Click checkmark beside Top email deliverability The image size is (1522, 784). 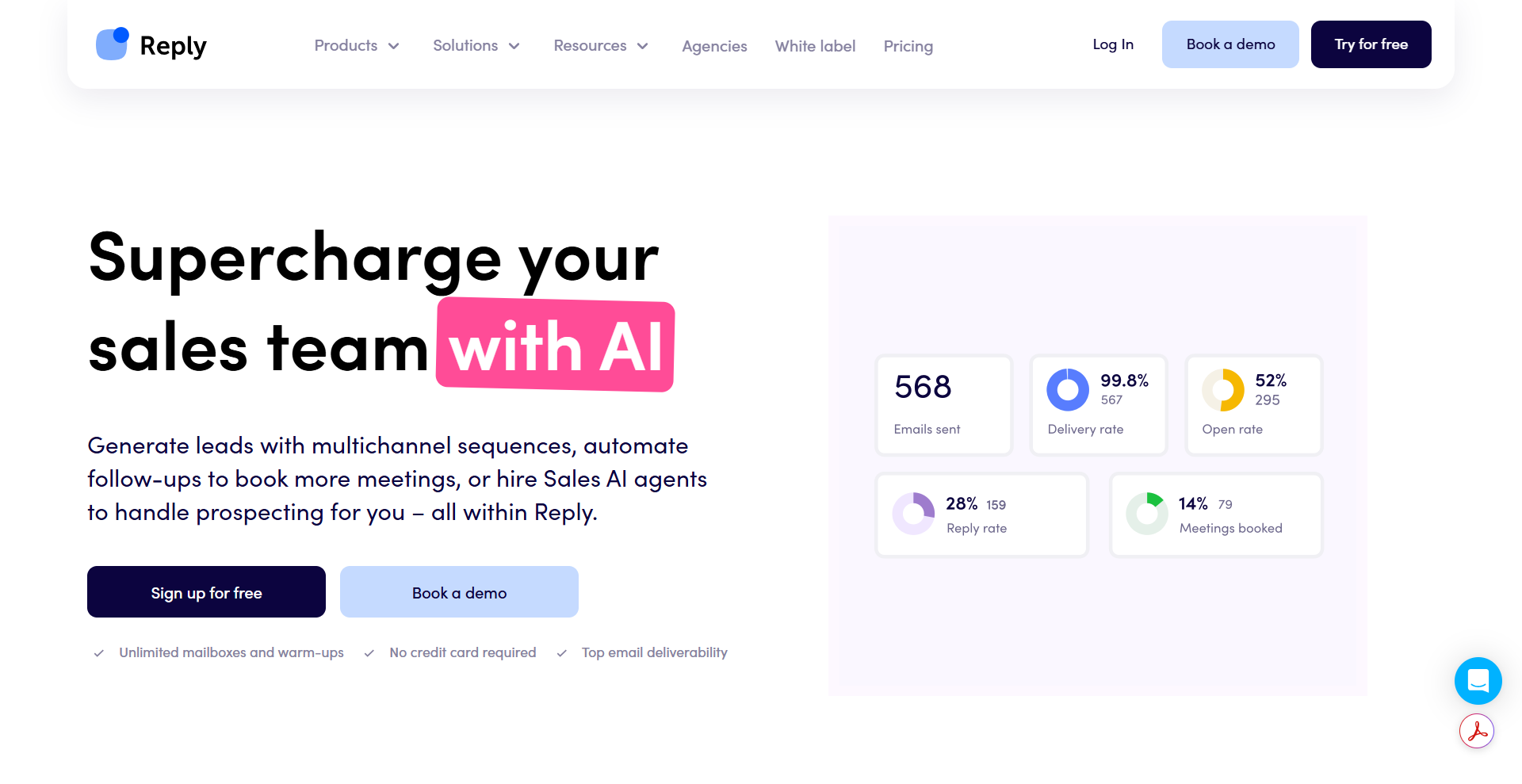tap(562, 653)
